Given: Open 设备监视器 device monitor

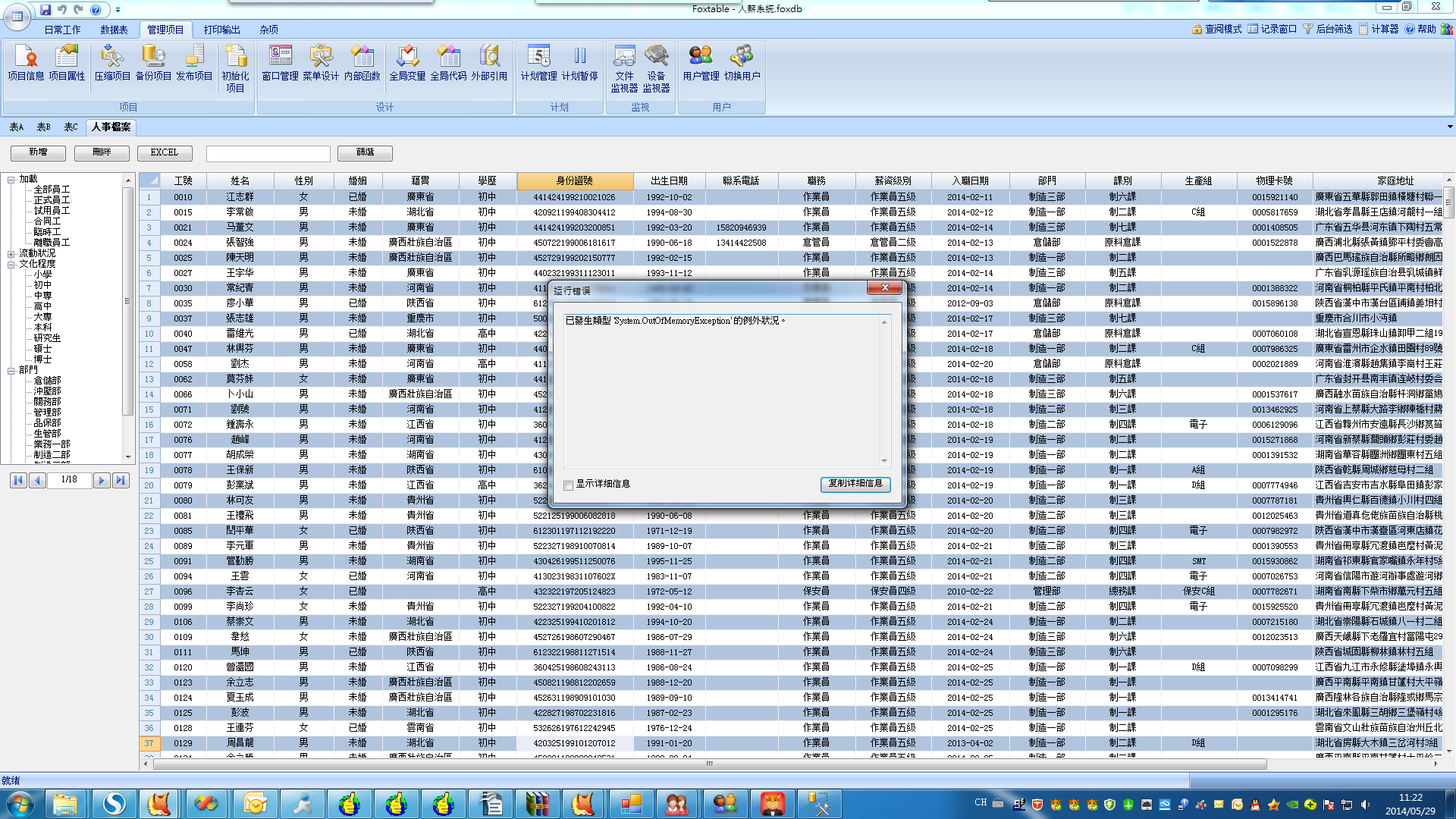Looking at the screenshot, I should (656, 68).
